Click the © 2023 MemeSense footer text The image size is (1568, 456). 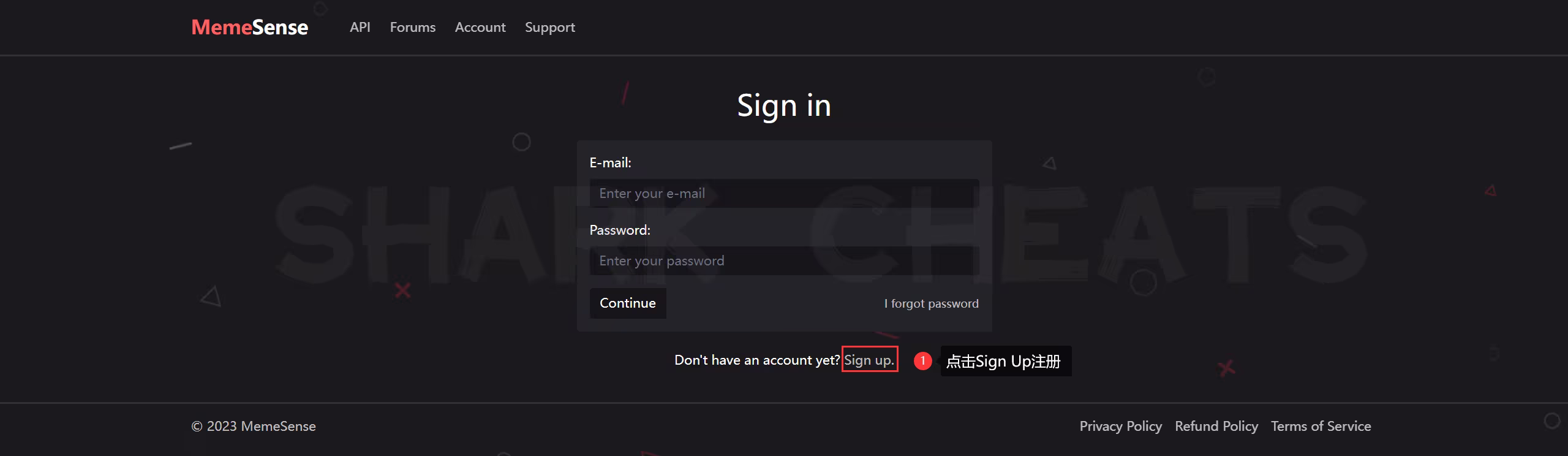tap(254, 426)
